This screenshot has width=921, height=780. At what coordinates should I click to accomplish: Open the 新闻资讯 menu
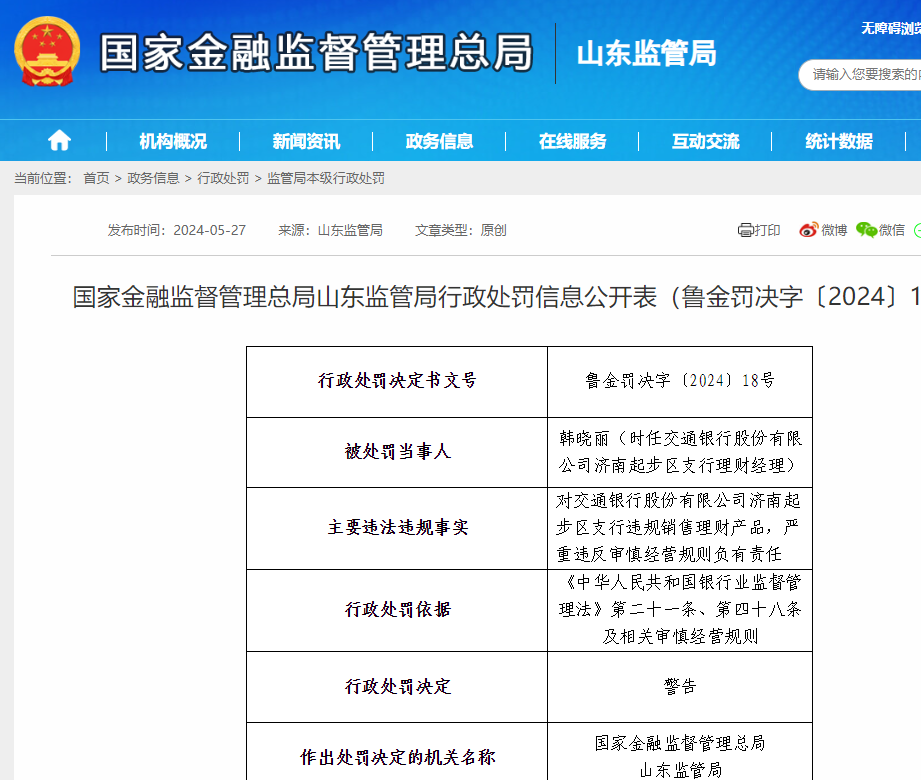click(306, 141)
